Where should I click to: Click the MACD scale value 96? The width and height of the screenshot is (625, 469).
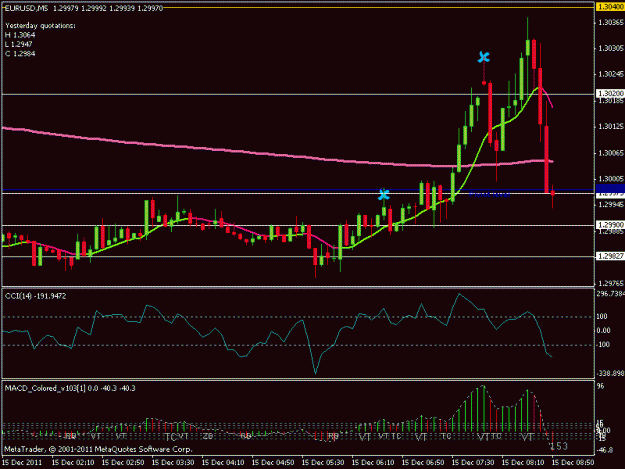601,386
